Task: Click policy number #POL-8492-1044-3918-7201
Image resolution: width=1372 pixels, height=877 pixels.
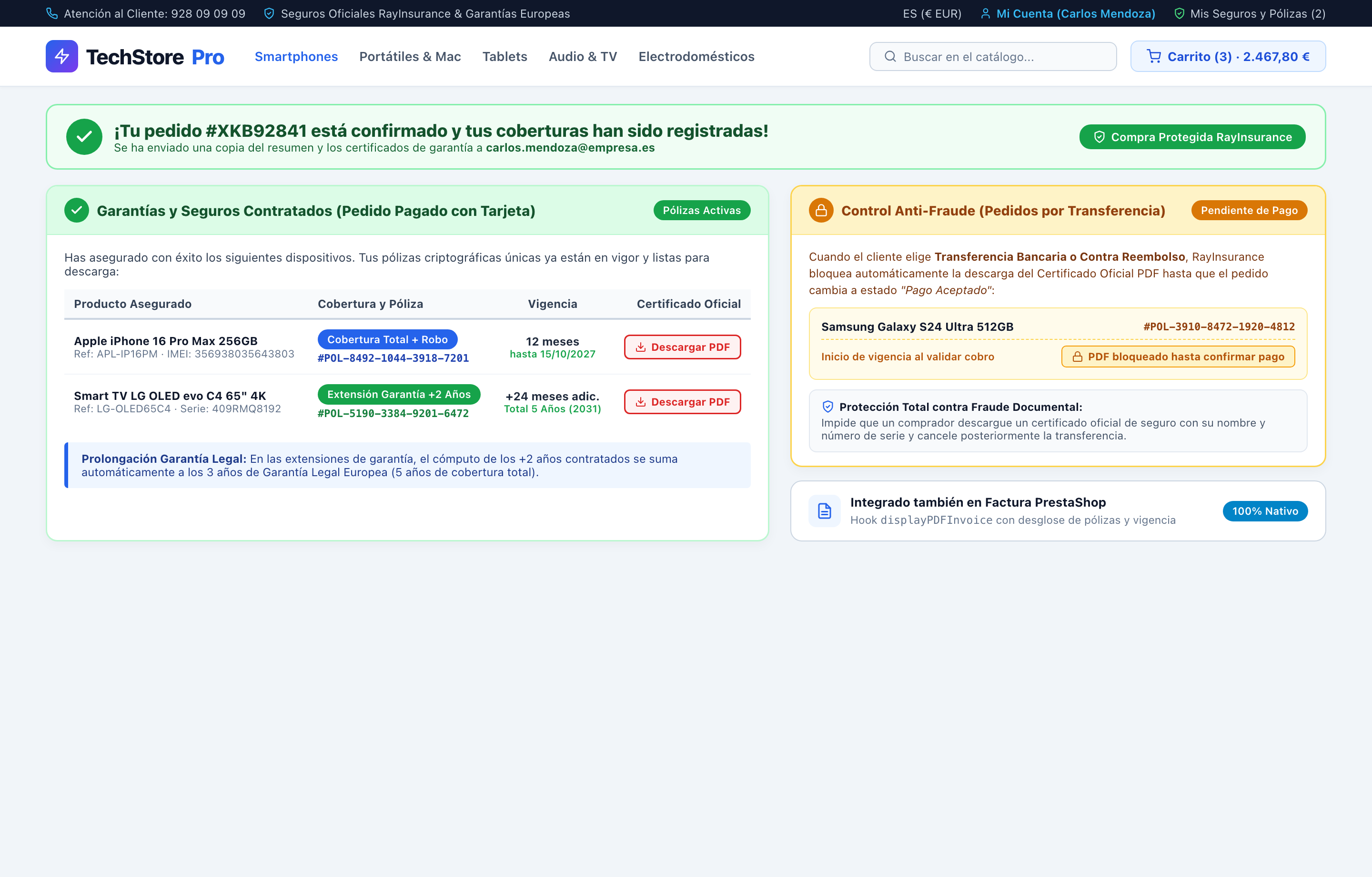Action: click(393, 358)
